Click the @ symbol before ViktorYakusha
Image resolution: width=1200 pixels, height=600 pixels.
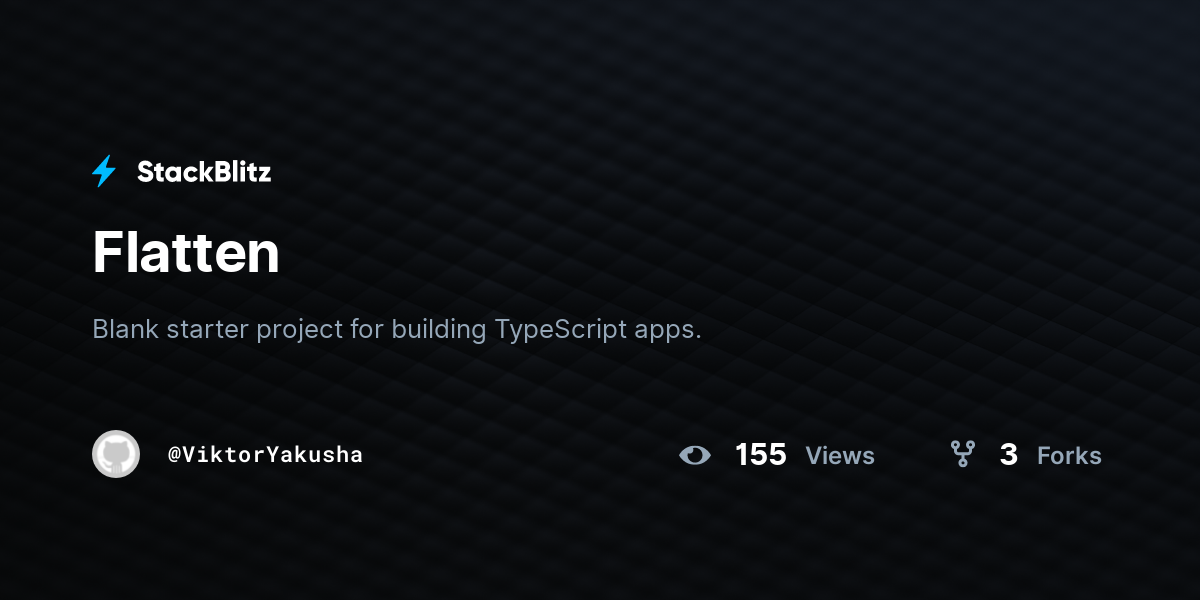pos(174,455)
